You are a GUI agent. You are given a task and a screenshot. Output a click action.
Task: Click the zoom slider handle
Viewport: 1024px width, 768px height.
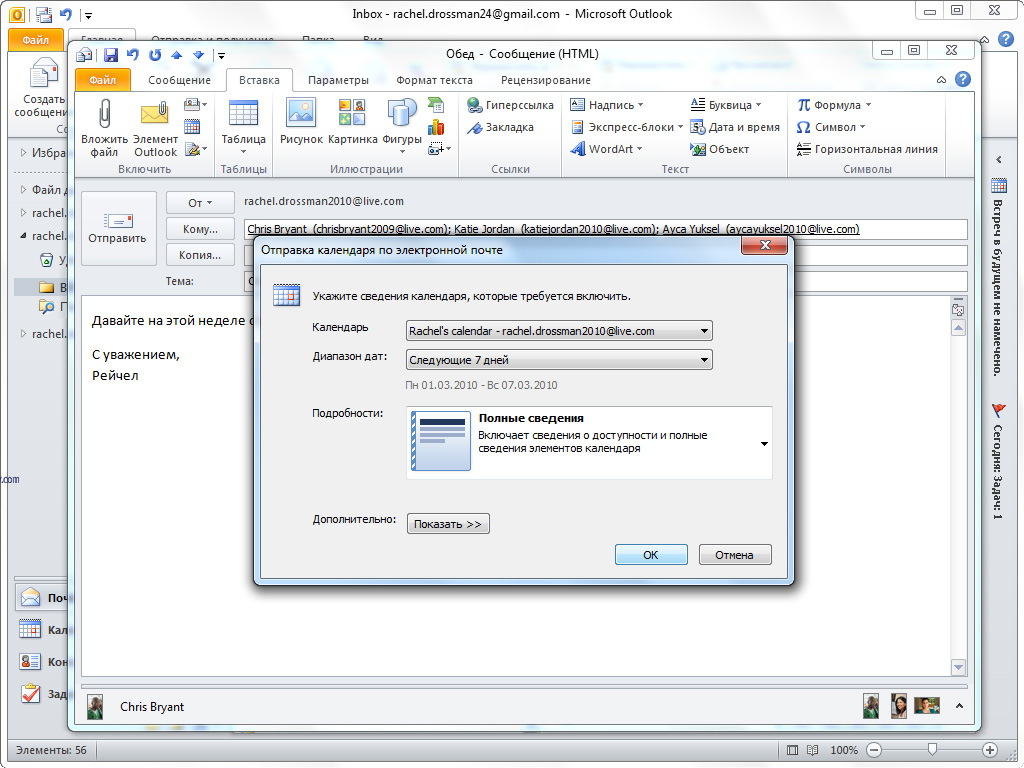933,750
